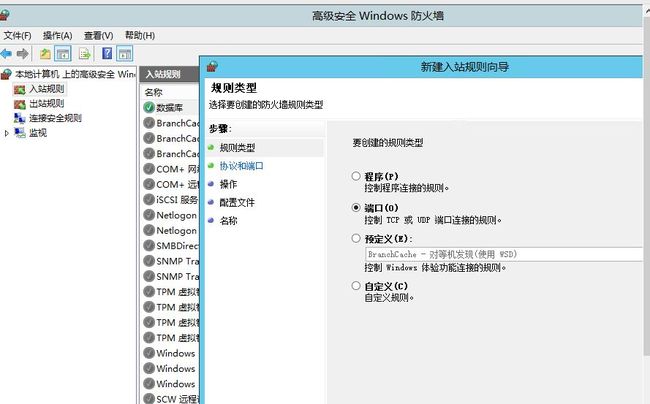Select the iSCSI 服务 rule row
Viewport: 650px width, 404px height.
(x=171, y=200)
